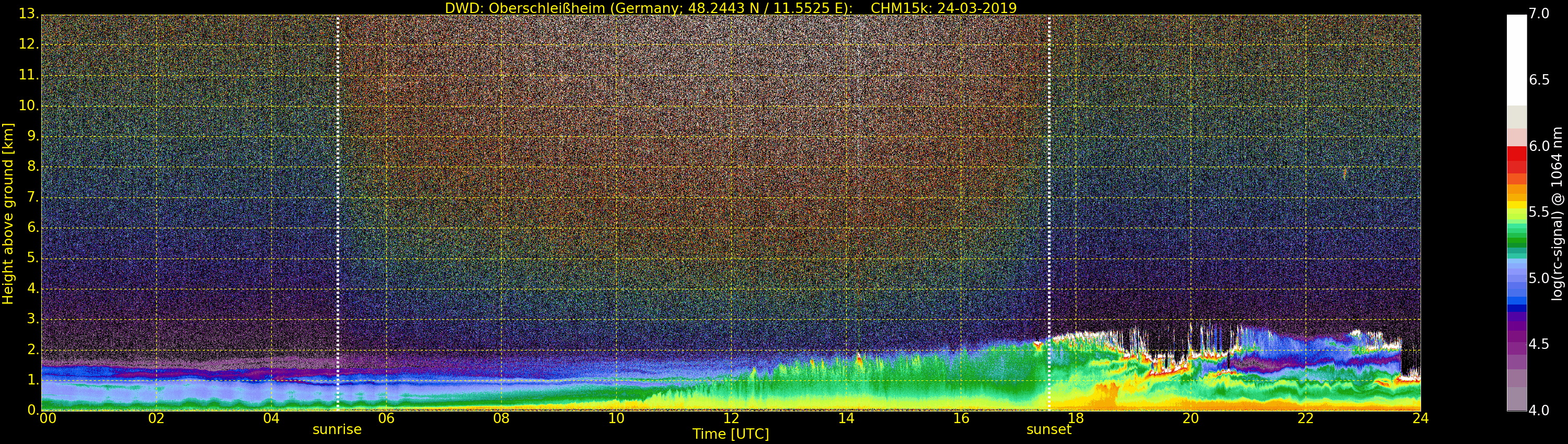Click the '04' time axis tick label
1568x444 pixels.
tap(271, 418)
